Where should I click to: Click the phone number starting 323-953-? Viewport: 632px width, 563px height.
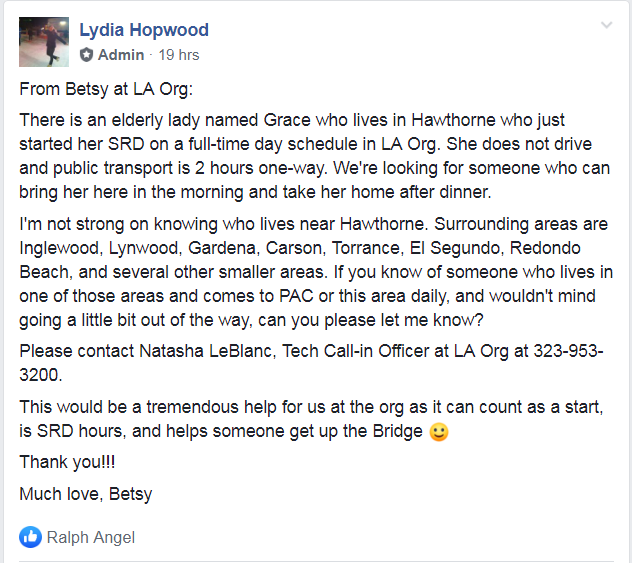click(568, 351)
